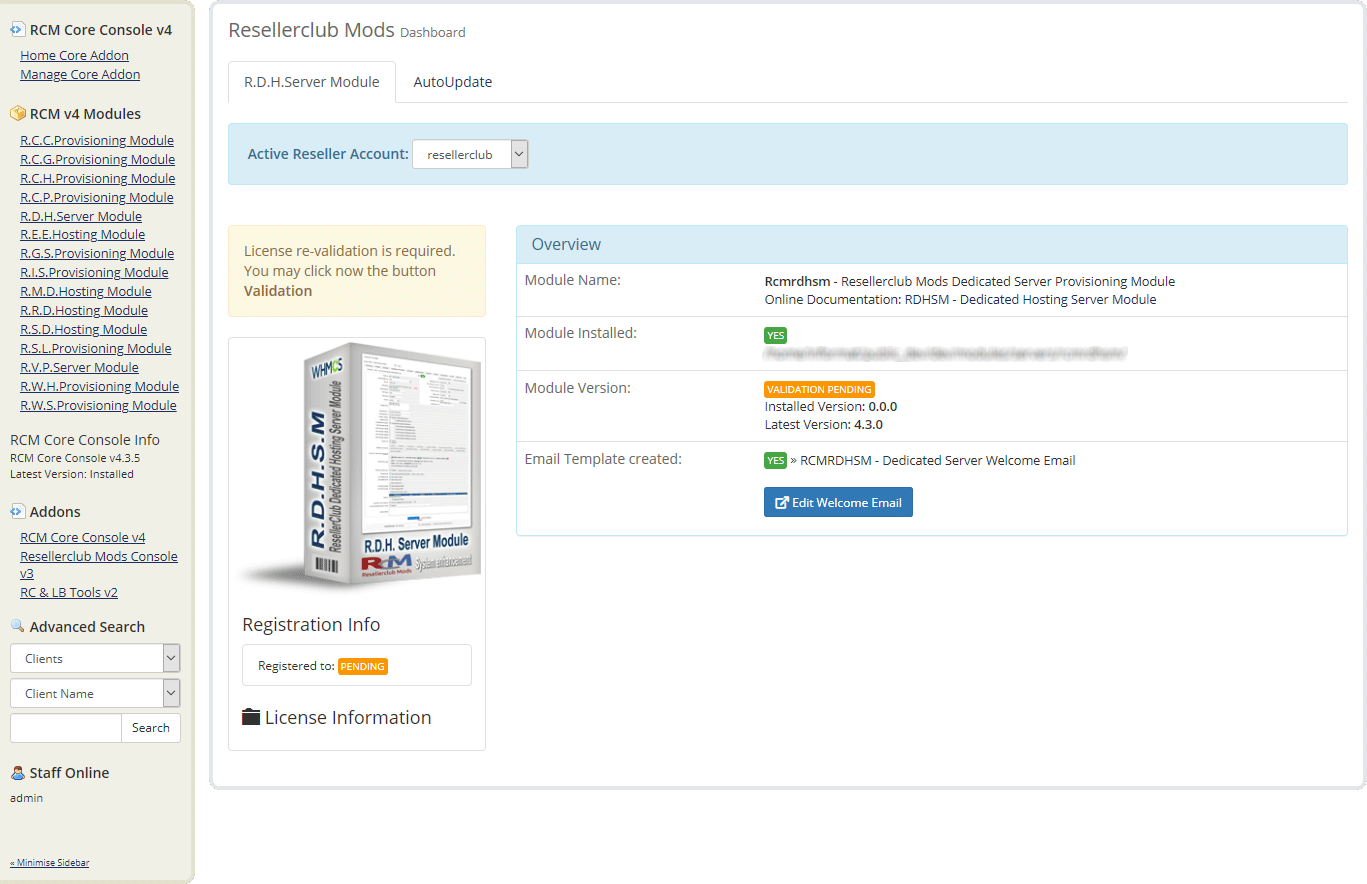Image resolution: width=1367 pixels, height=884 pixels.
Task: Open R.W.S.Provisioning Module
Action: (x=98, y=406)
